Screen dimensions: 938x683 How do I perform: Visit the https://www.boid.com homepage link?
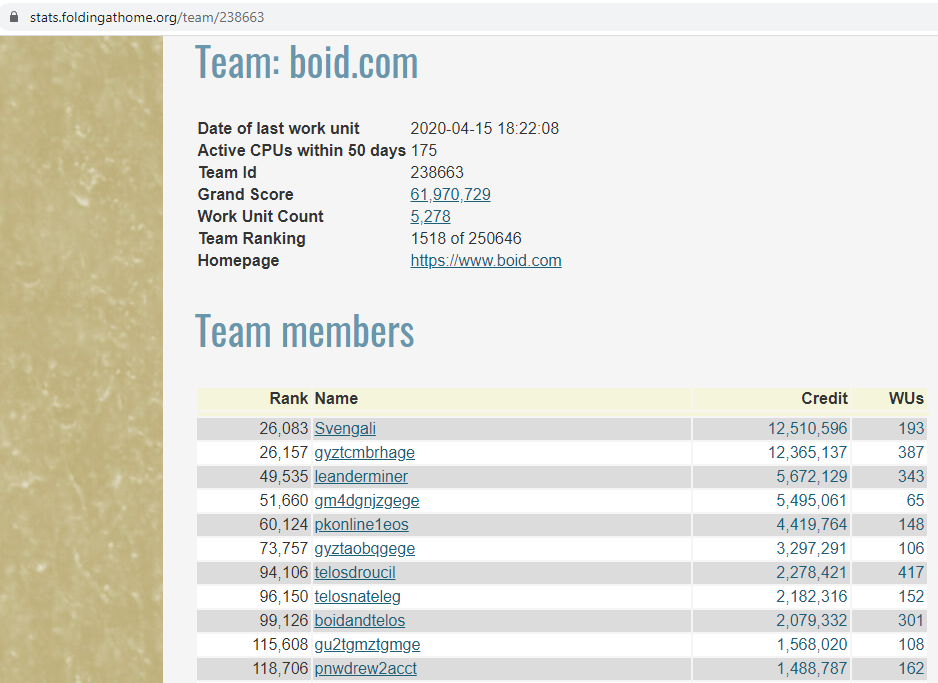[486, 261]
